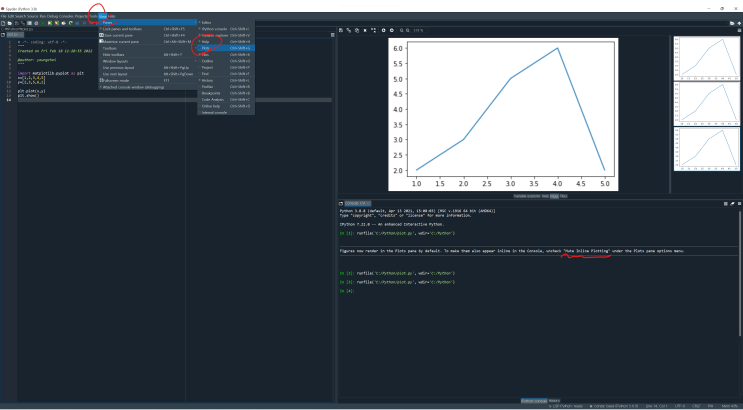Screen dimensions: 743x410
Task: Click the plot zoom percentage field
Action: (x=419, y=30)
